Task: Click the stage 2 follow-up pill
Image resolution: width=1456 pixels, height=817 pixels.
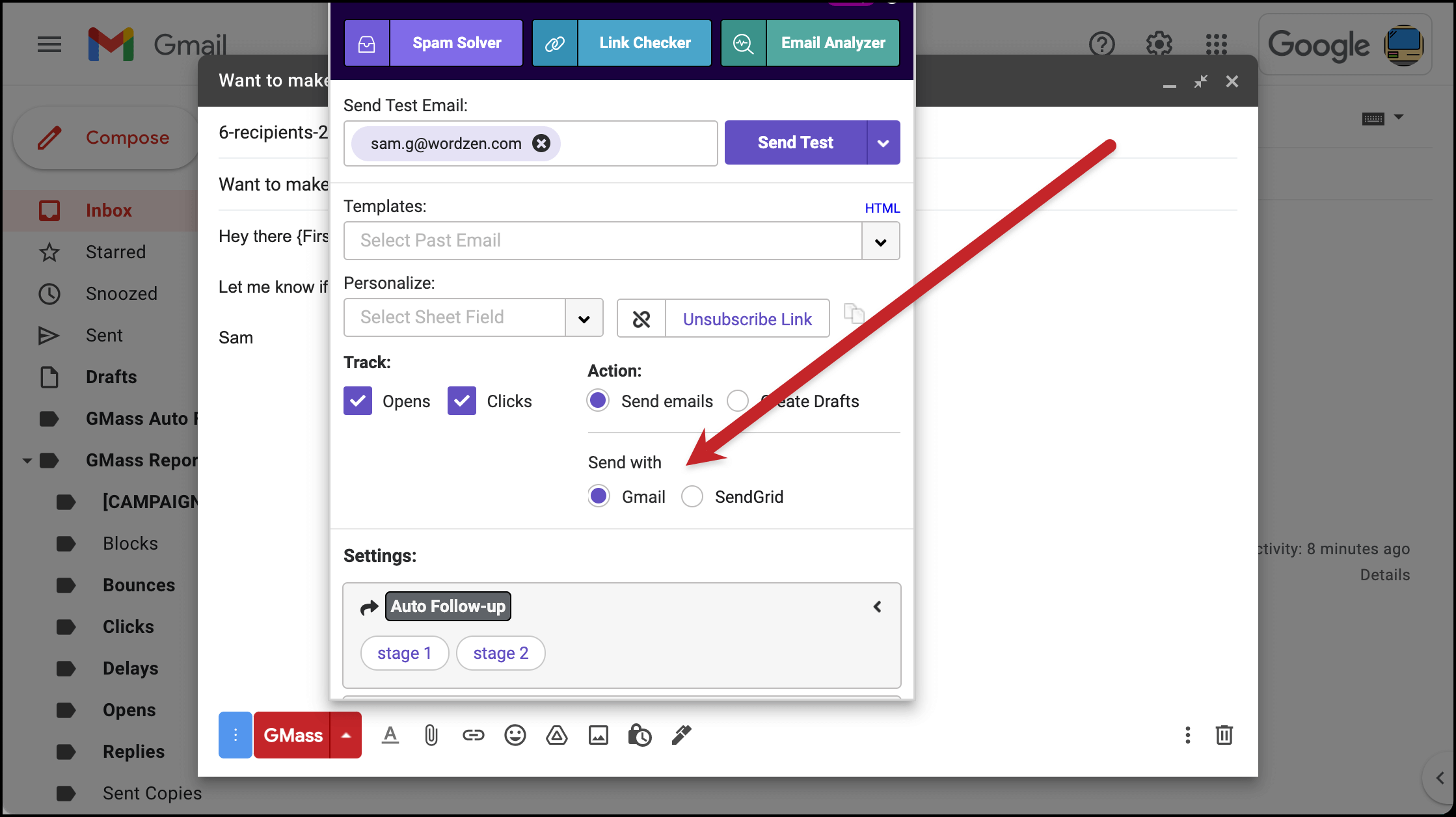Action: click(x=501, y=653)
